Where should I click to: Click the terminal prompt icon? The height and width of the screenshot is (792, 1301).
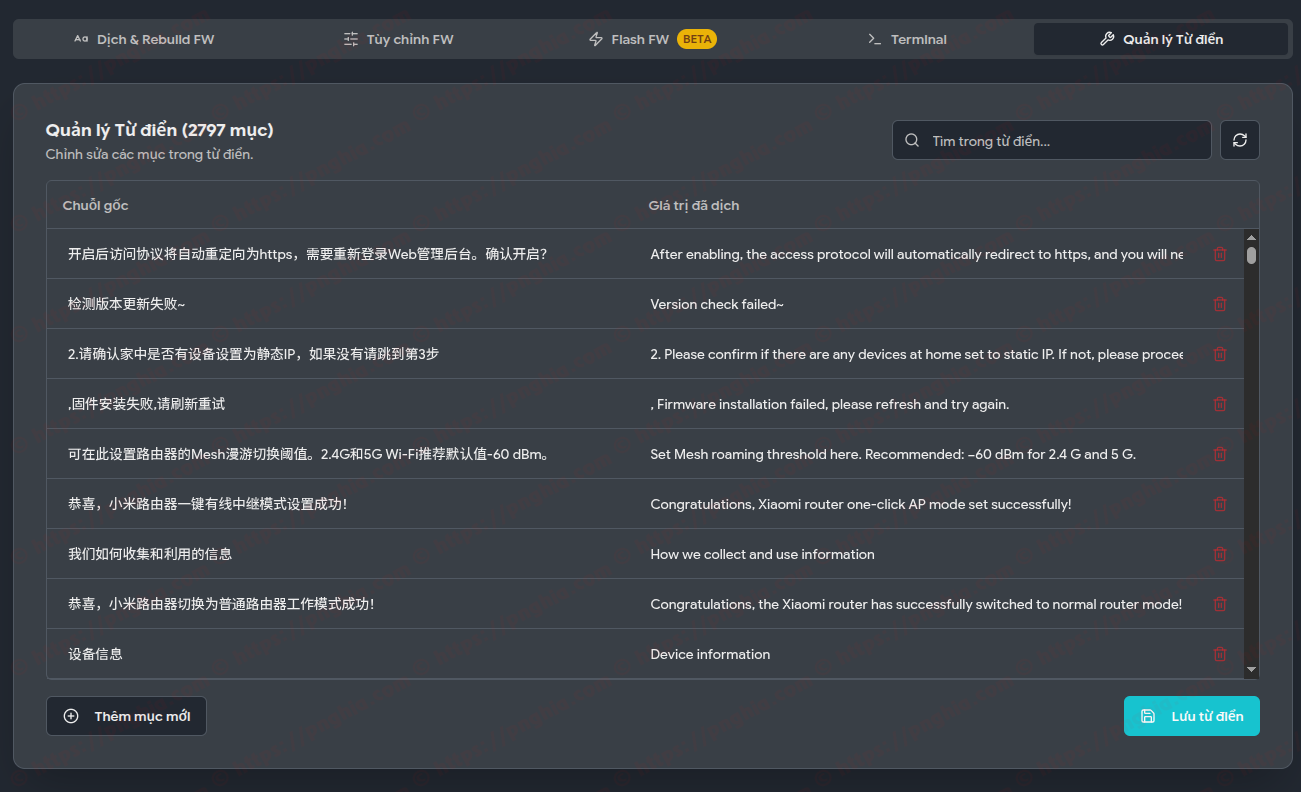(874, 39)
